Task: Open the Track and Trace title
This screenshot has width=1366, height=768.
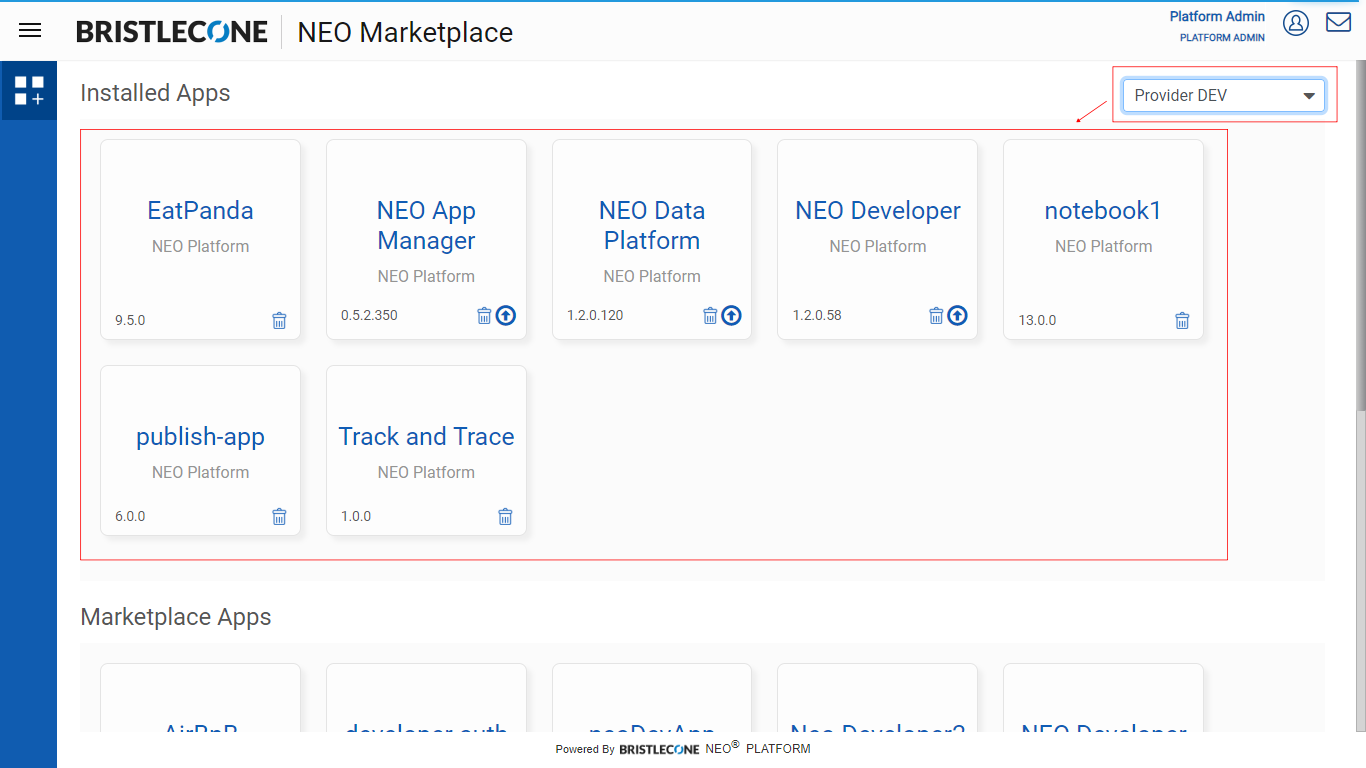Action: pyautogui.click(x=426, y=436)
